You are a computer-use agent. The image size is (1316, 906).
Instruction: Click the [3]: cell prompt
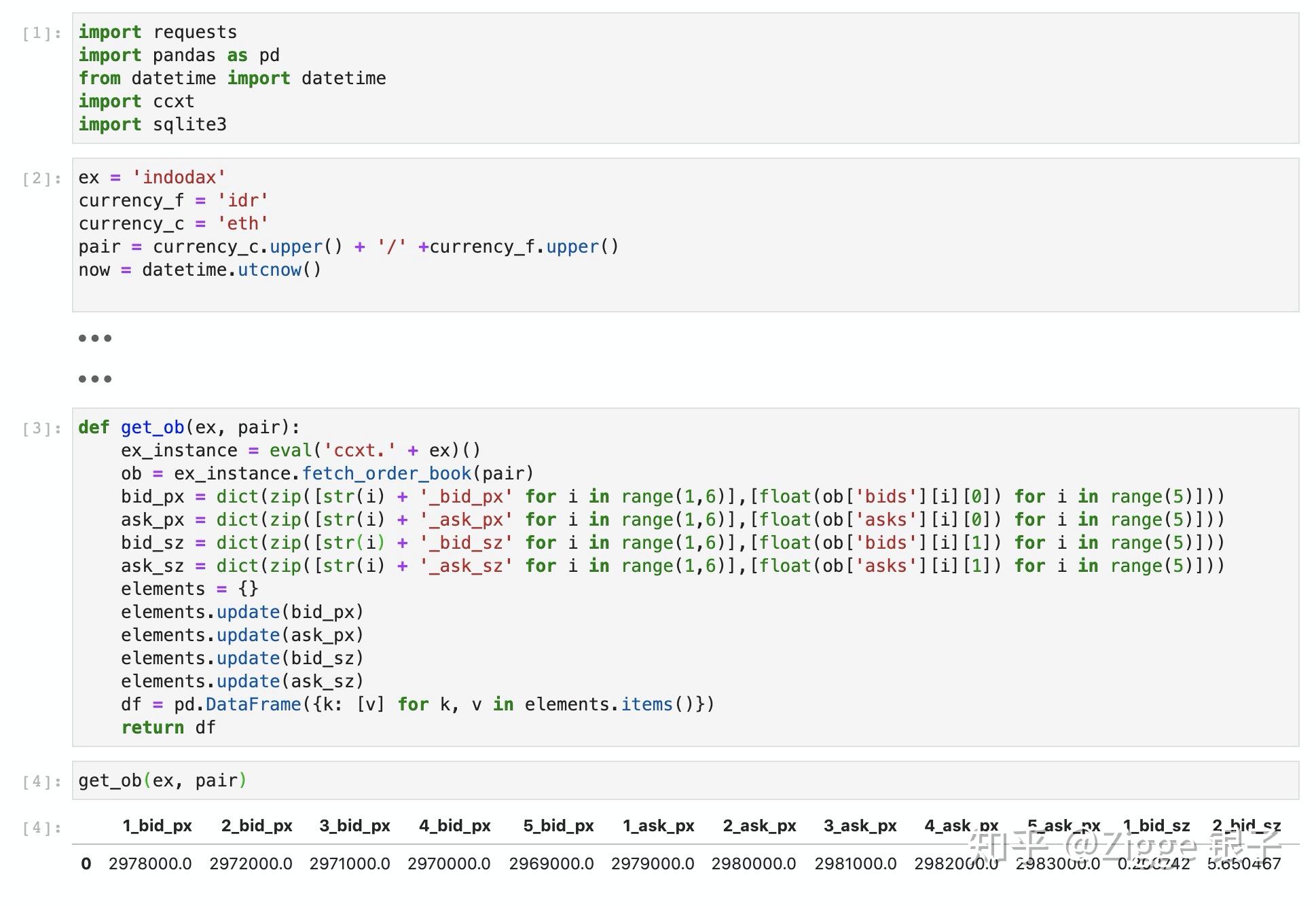coord(41,429)
